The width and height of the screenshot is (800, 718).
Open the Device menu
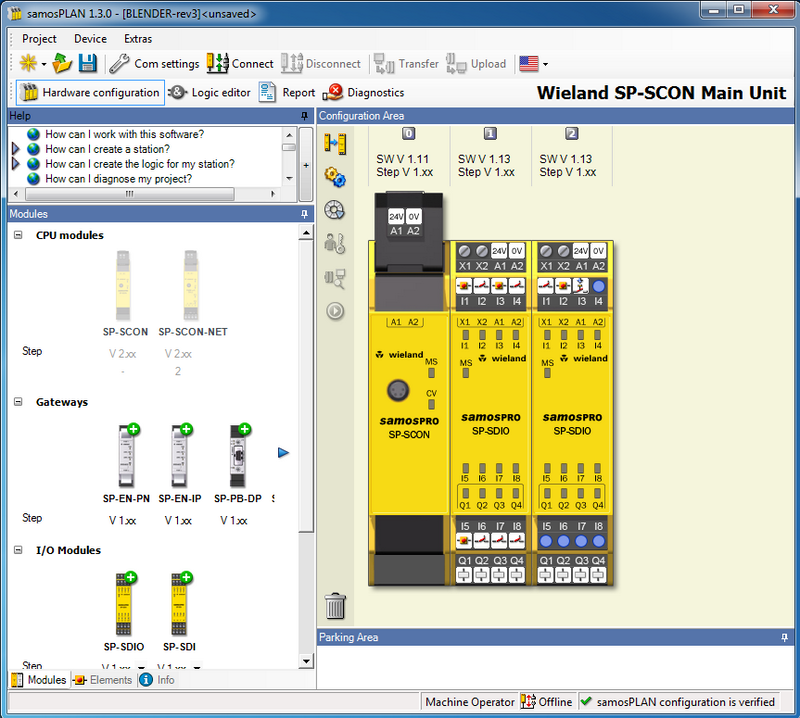coord(90,39)
